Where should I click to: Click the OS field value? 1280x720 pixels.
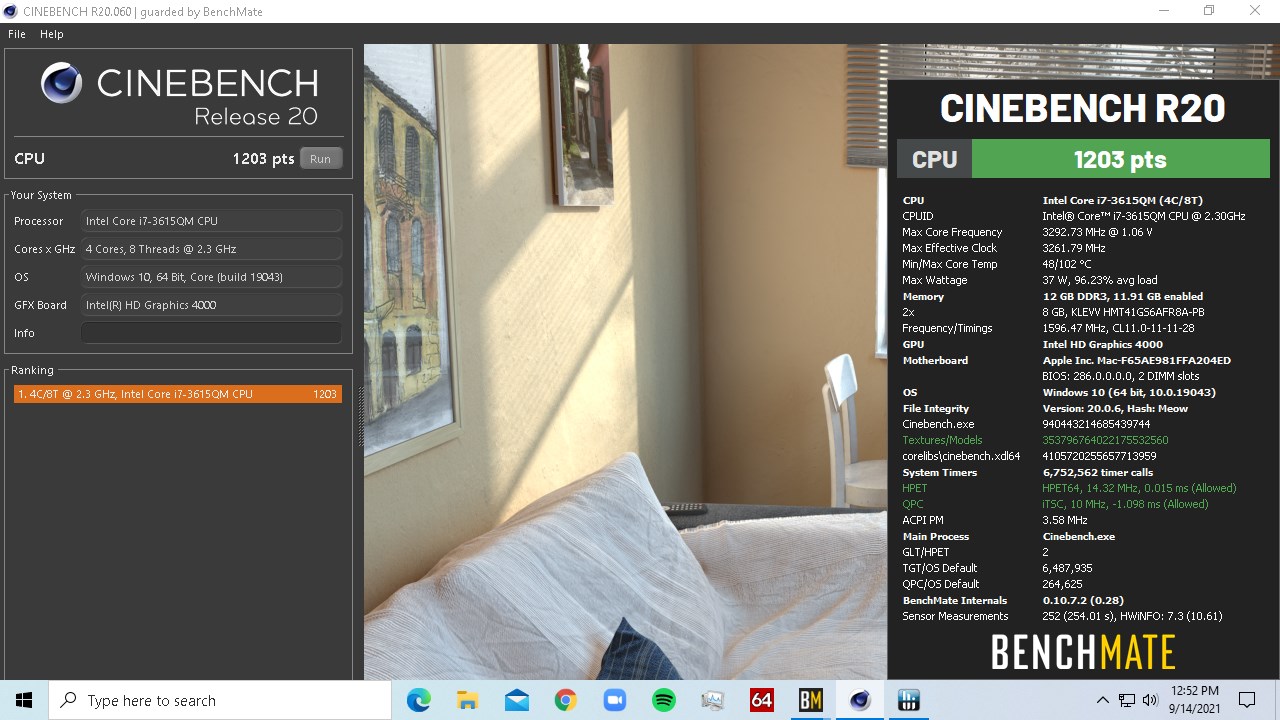(x=211, y=277)
